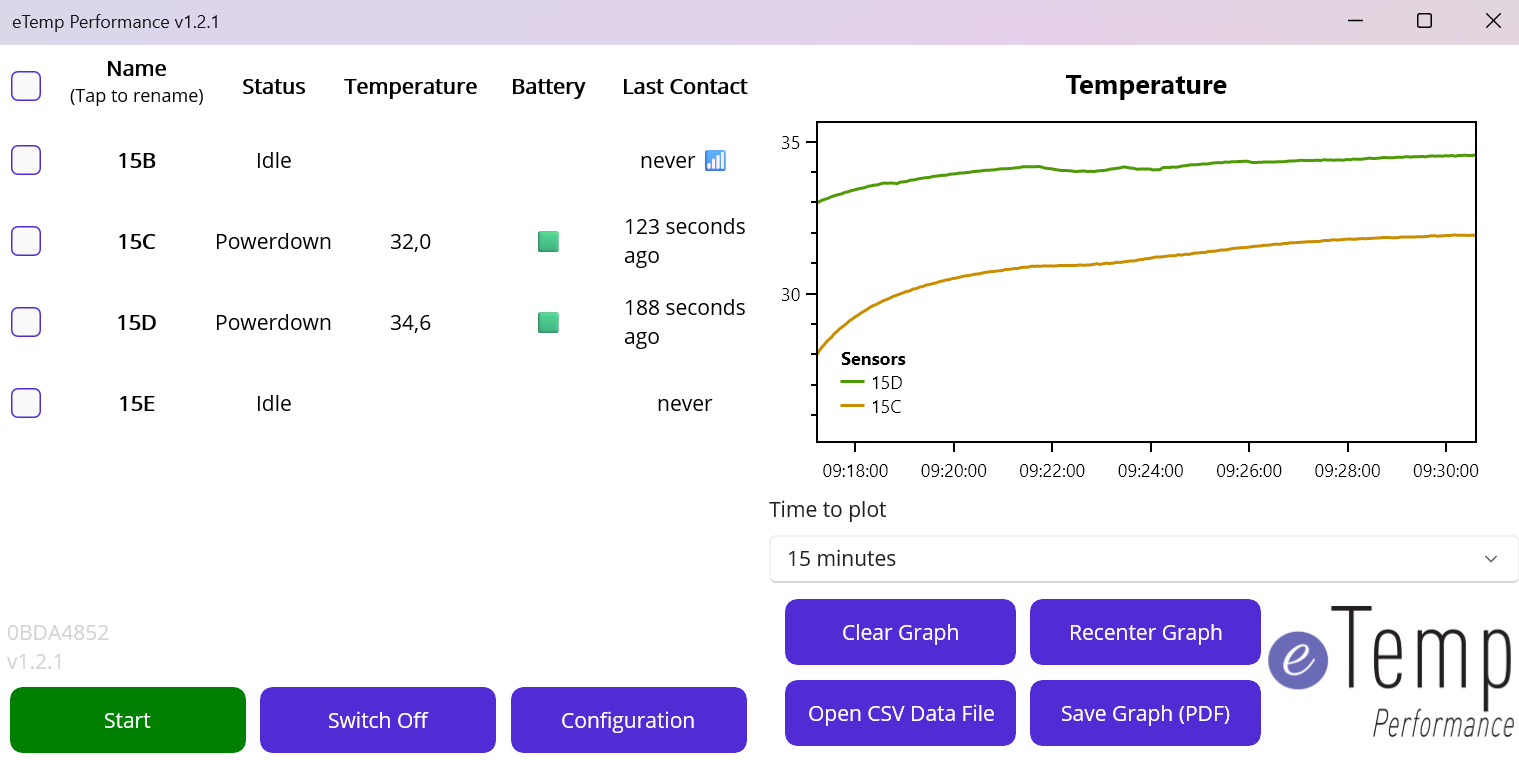Open the Configuration settings
Screen dimensions: 1519x760
[x=628, y=720]
